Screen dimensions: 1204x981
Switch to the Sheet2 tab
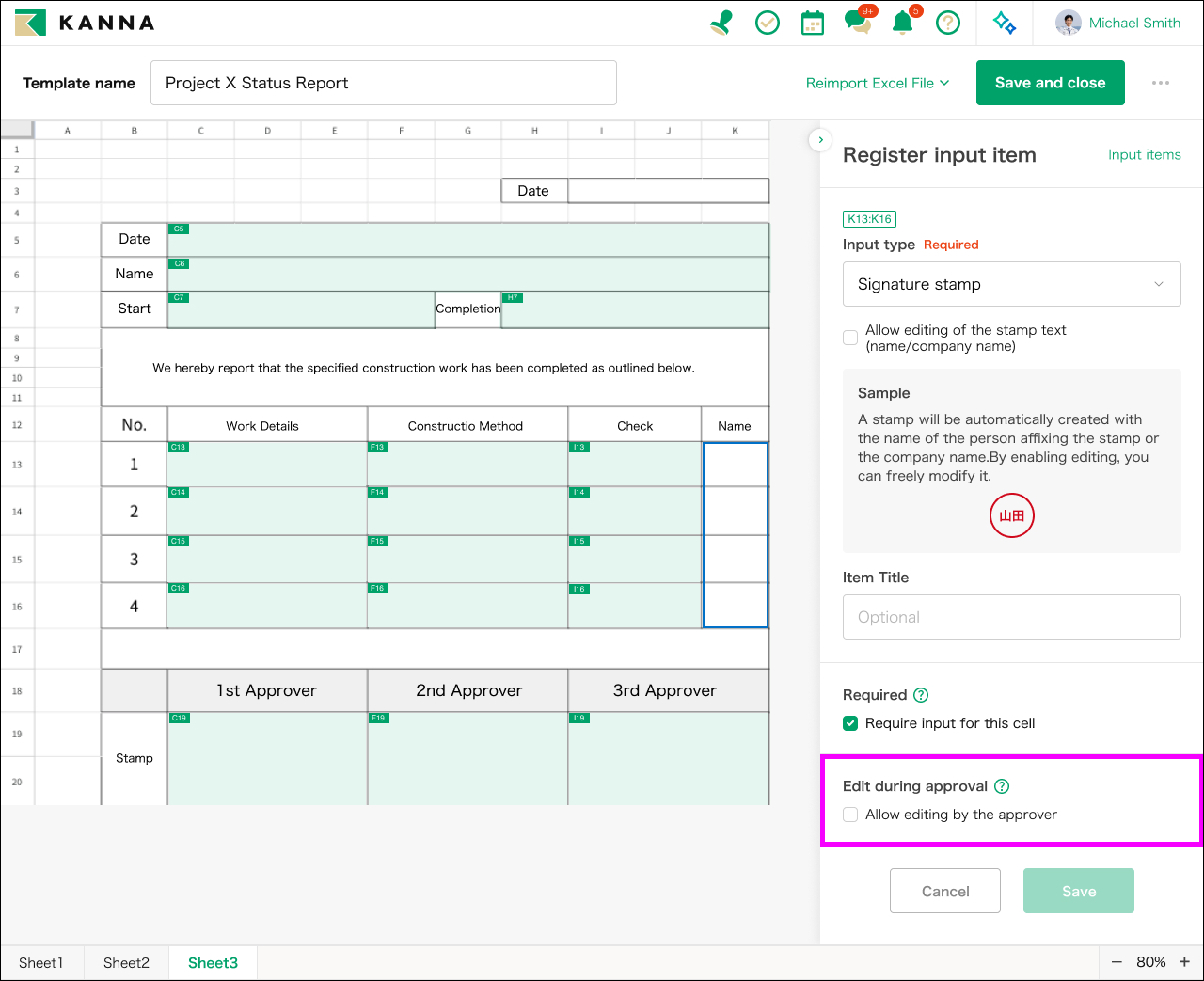(x=126, y=962)
